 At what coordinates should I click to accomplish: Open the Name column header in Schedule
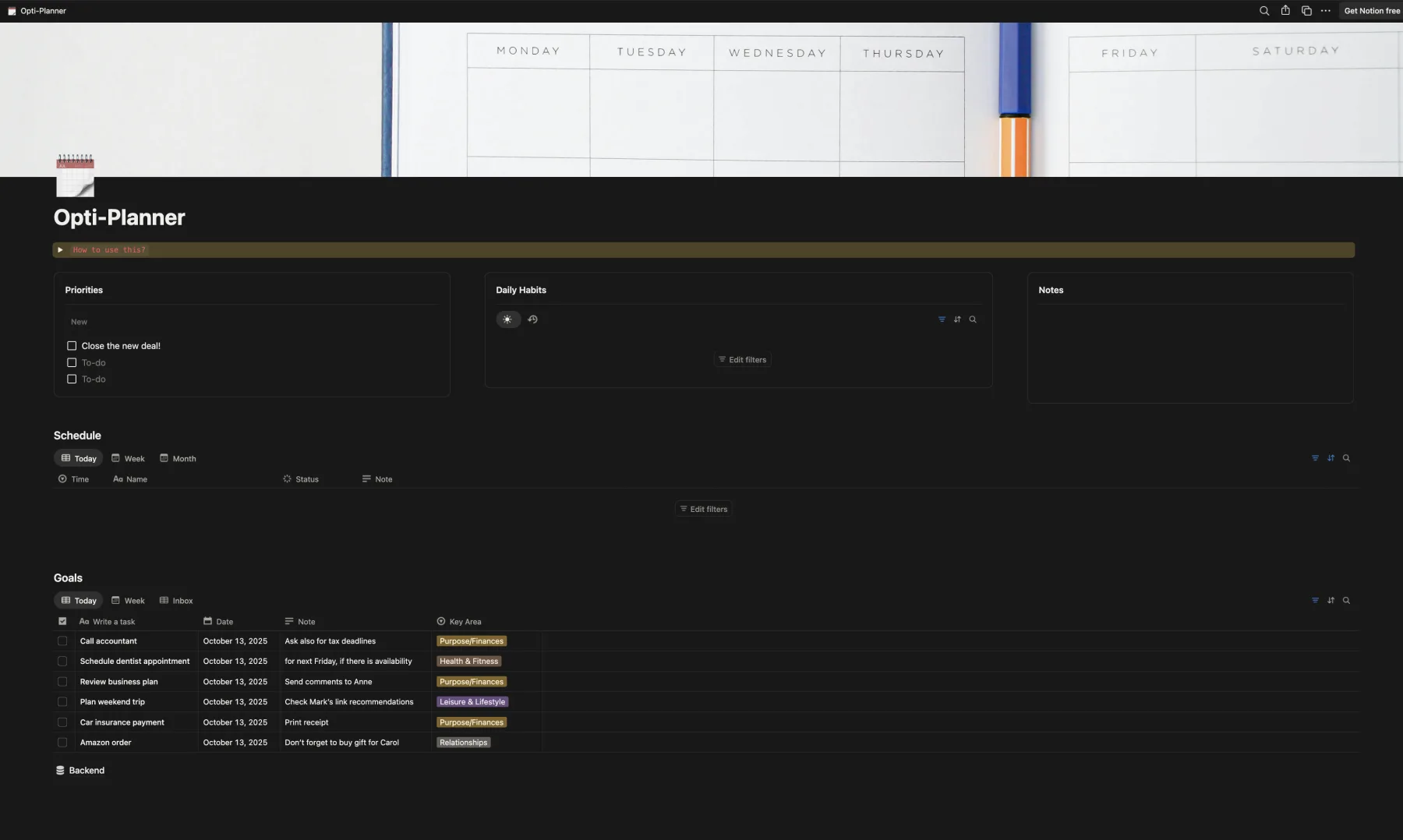click(x=130, y=479)
